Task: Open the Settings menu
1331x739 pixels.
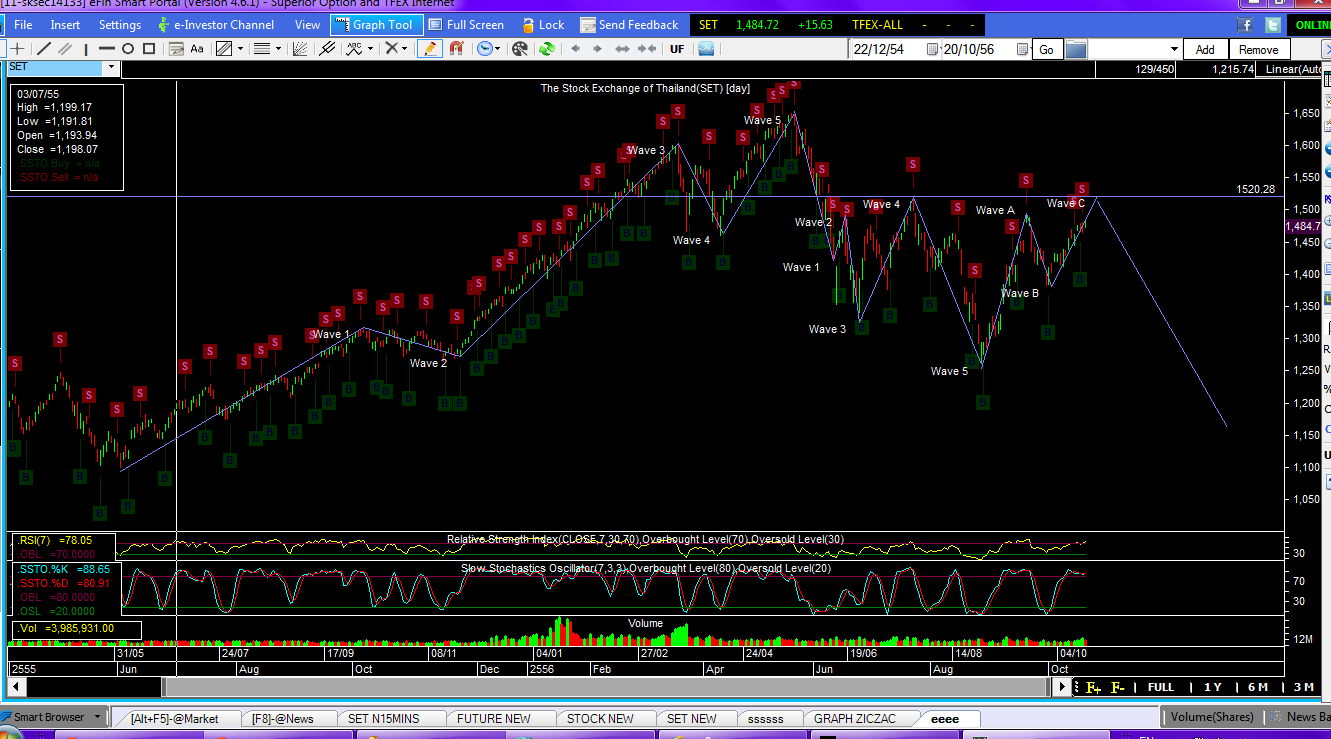Action: pyautogui.click(x=120, y=25)
